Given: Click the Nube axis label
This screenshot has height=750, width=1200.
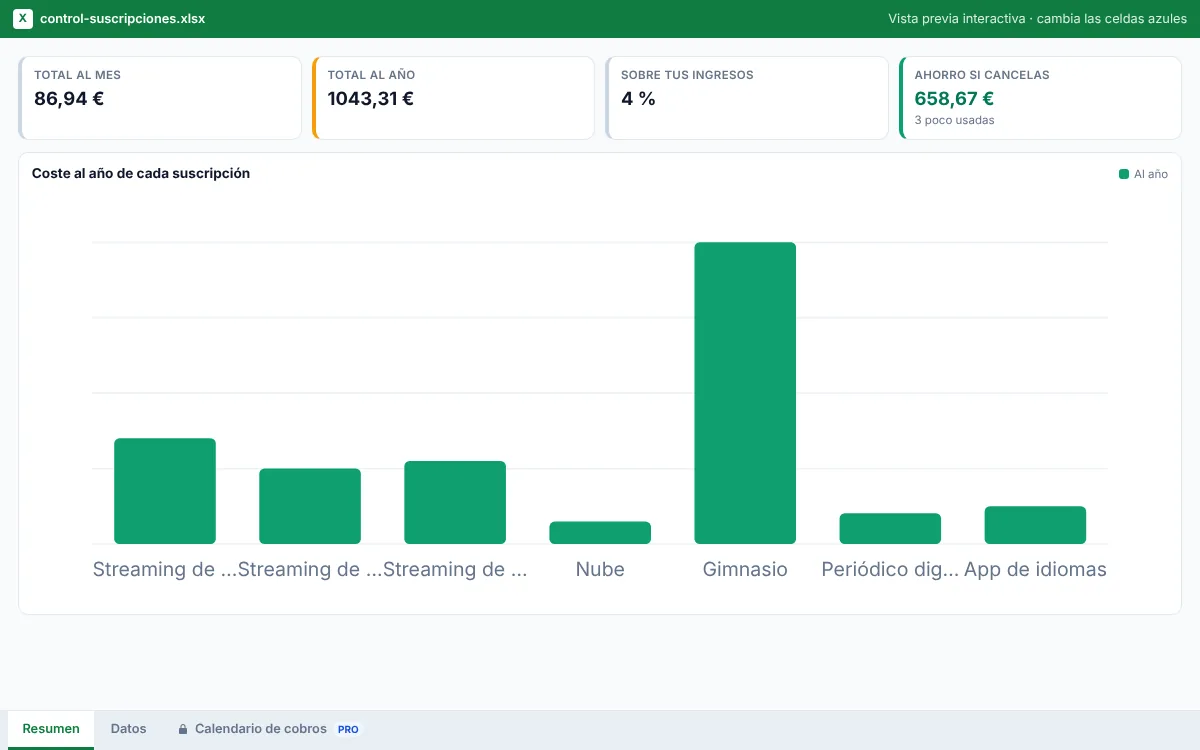Looking at the screenshot, I should tap(600, 569).
